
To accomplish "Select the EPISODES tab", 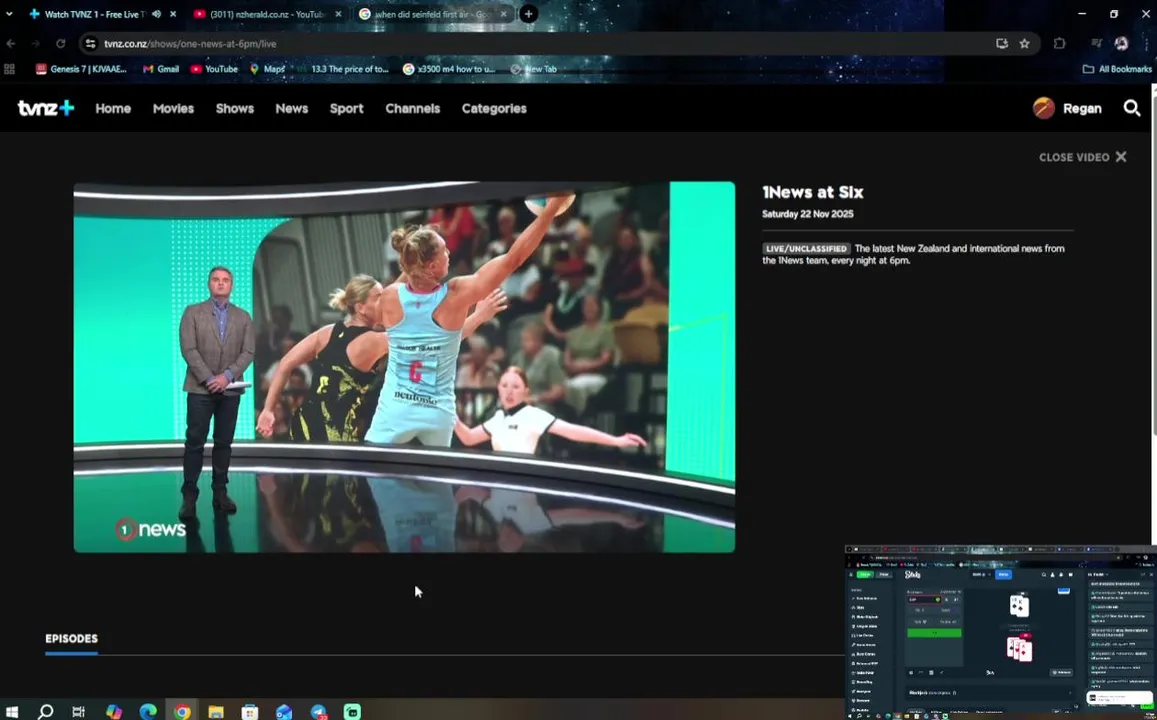I will pyautogui.click(x=72, y=639).
